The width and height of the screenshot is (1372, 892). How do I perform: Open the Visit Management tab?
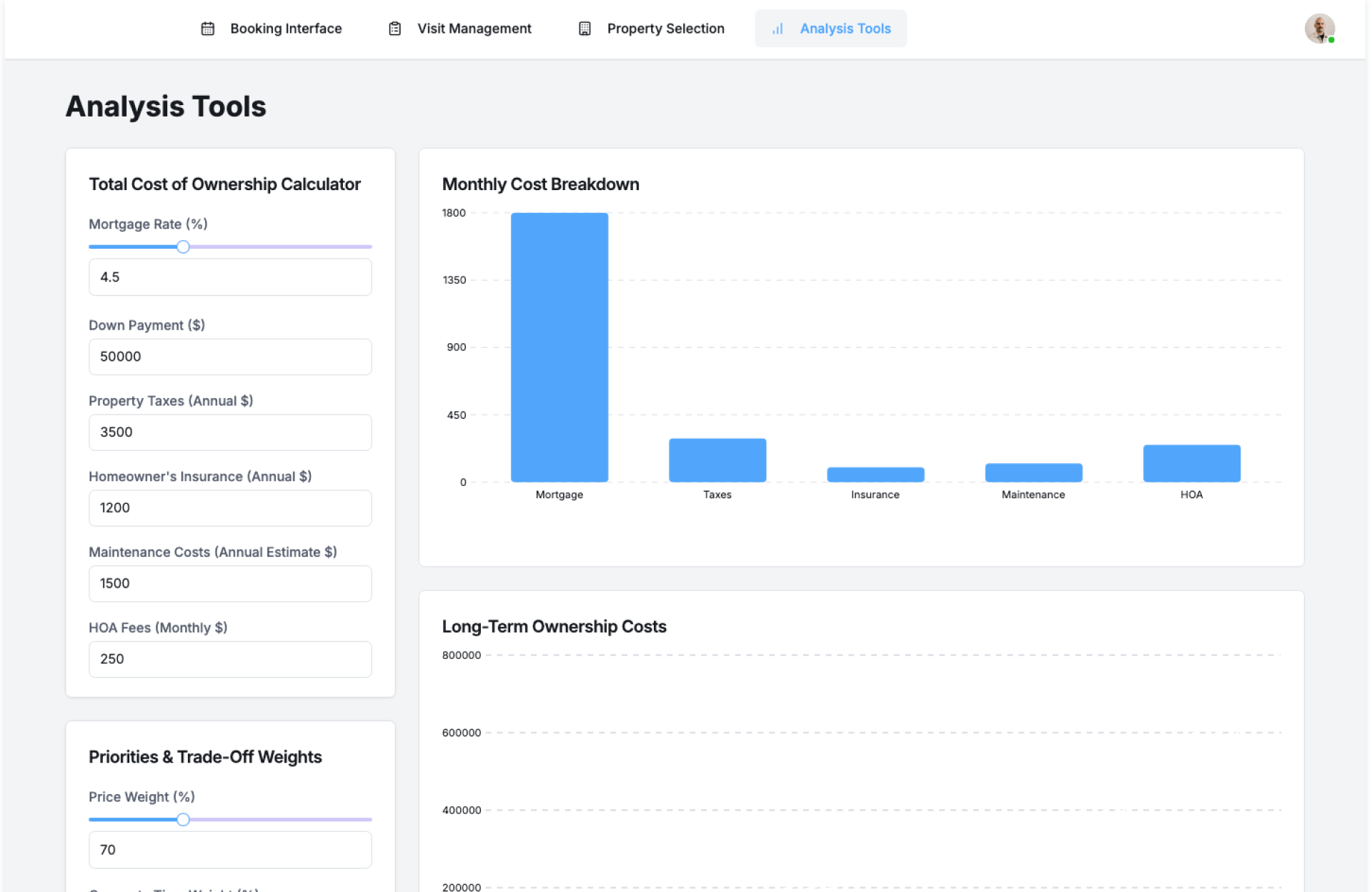(474, 29)
